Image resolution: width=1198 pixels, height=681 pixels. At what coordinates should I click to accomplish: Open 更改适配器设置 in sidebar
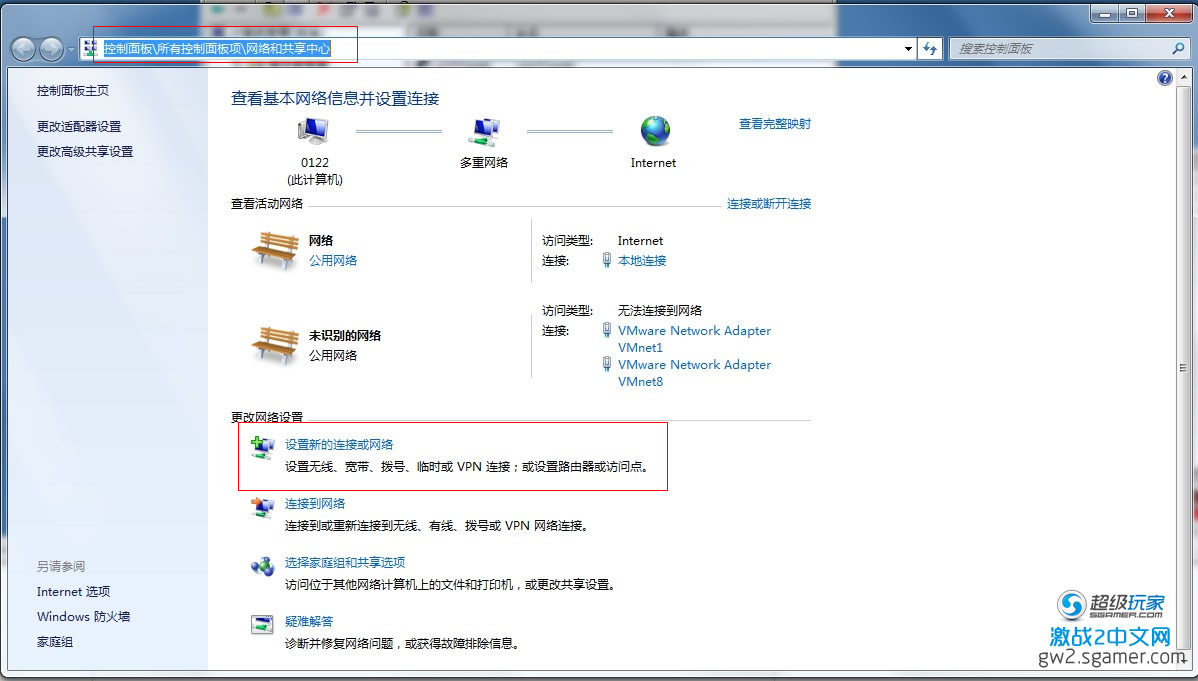79,126
